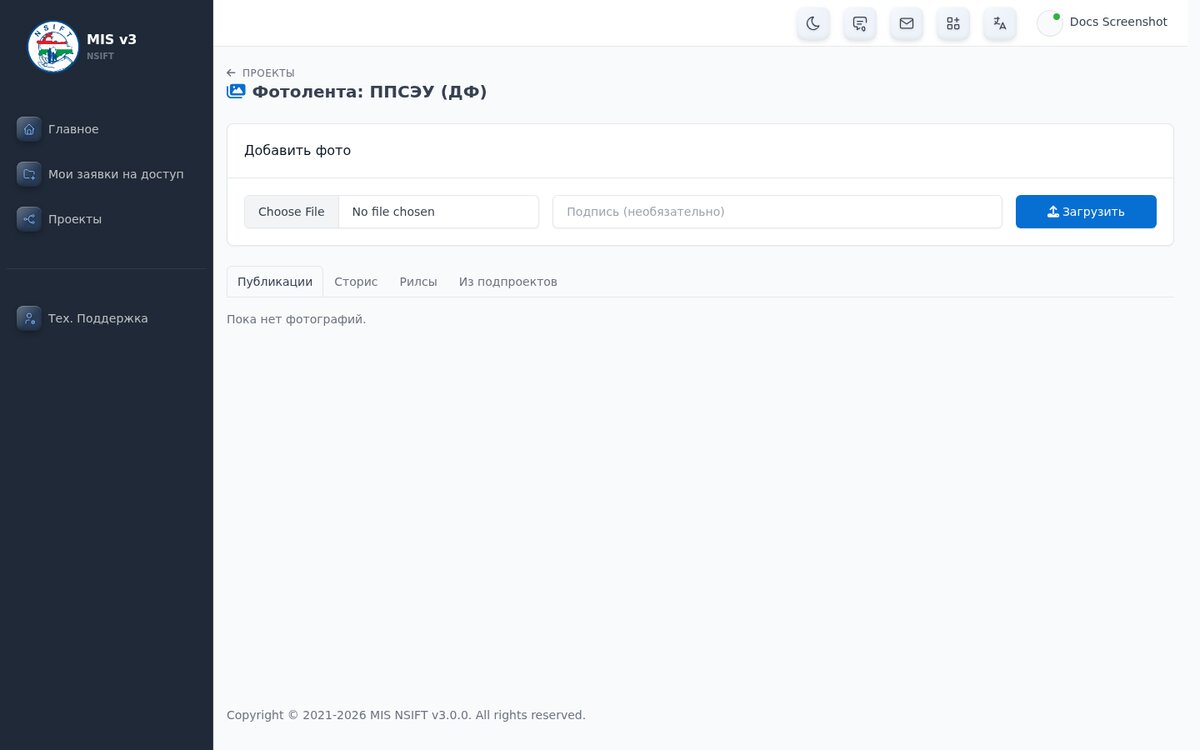Open Мои заявки на доступ sidebar item
The height and width of the screenshot is (750, 1200).
pos(106,174)
